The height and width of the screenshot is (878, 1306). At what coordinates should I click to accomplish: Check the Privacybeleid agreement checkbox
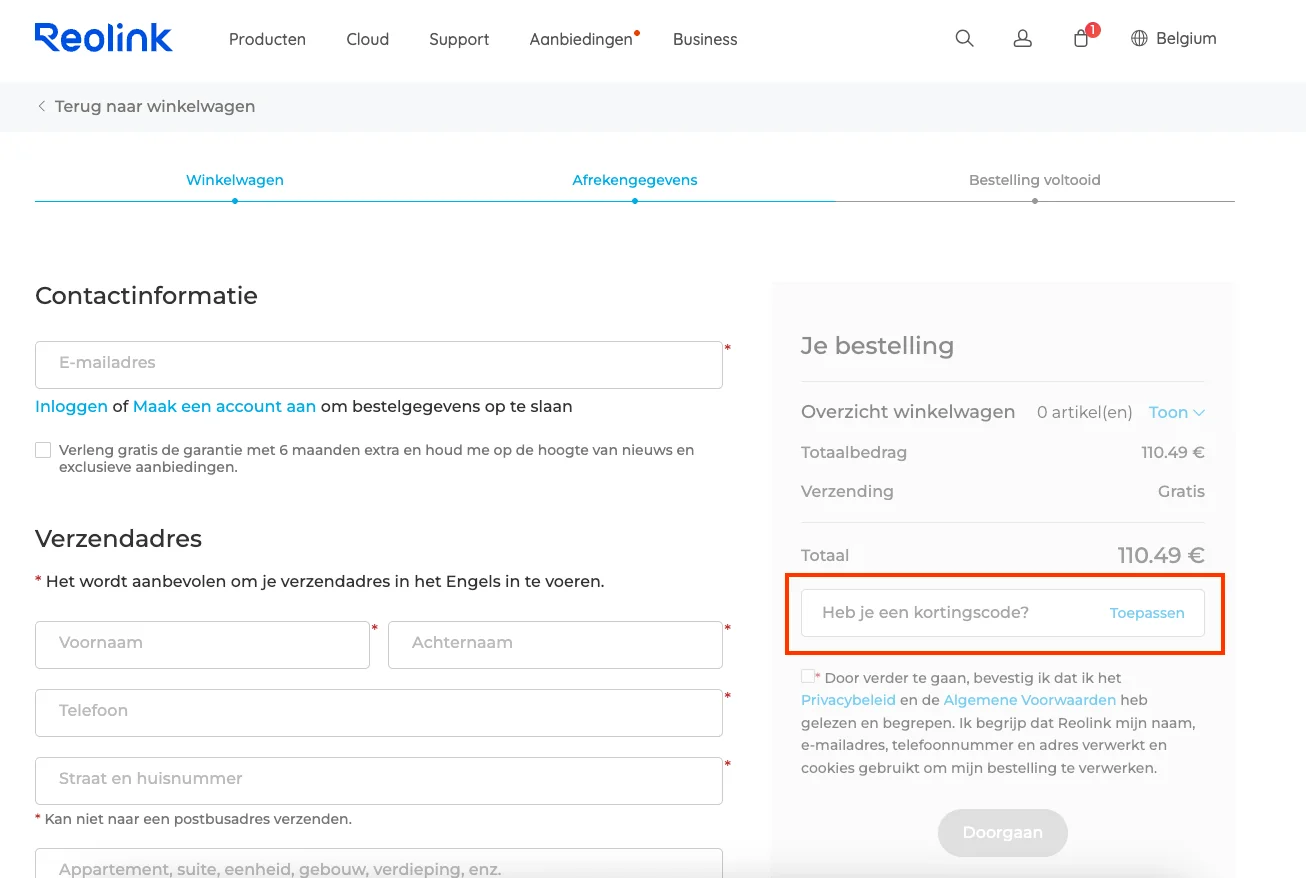point(806,677)
